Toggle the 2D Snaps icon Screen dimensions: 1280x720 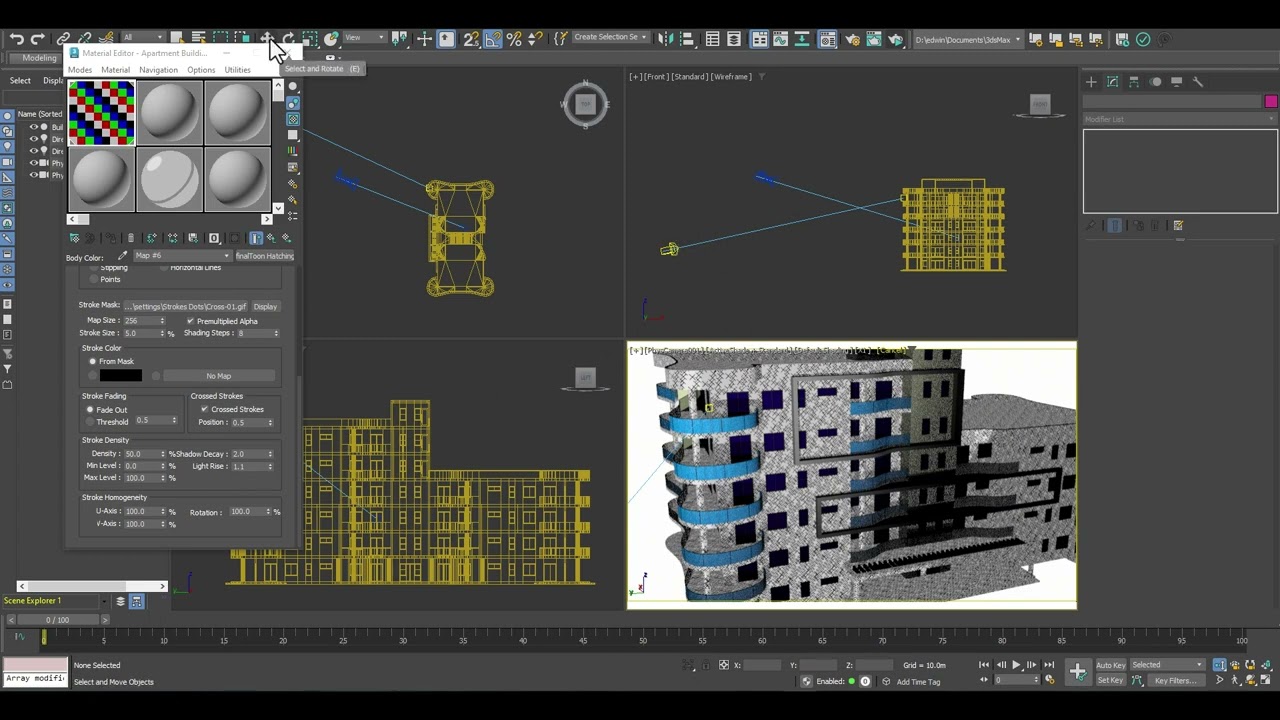click(x=470, y=39)
